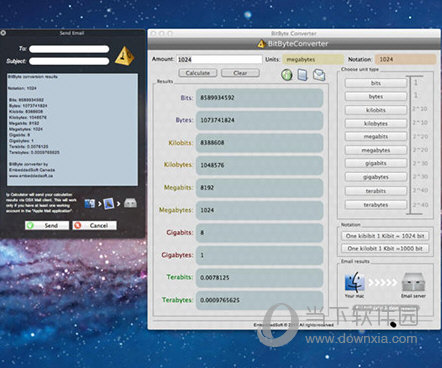Close the Send Email panel
Image resolution: width=442 pixels, height=368 pixels.
(x=3, y=33)
